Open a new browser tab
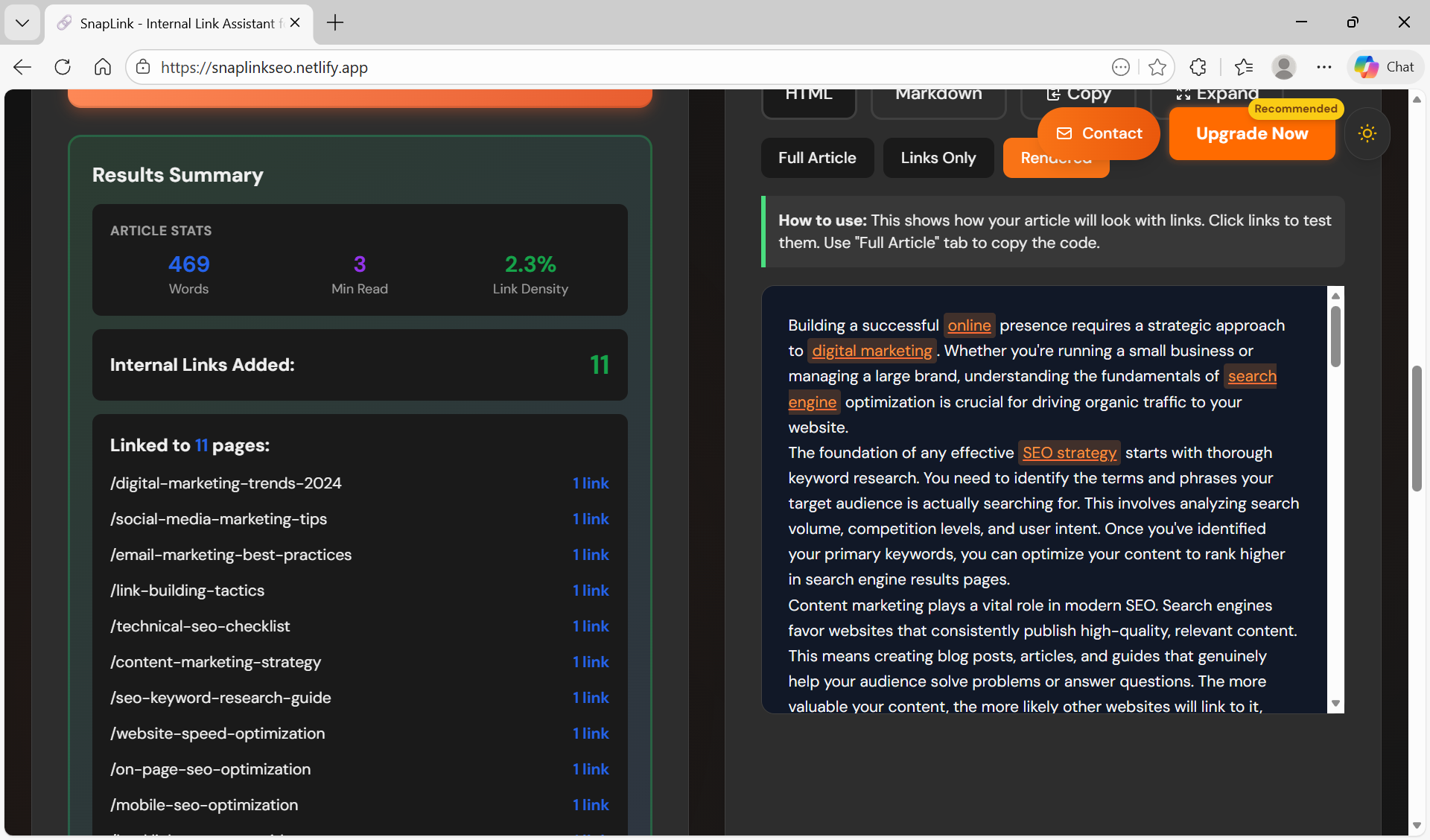Screen dimensions: 1430x840 (x=335, y=22)
